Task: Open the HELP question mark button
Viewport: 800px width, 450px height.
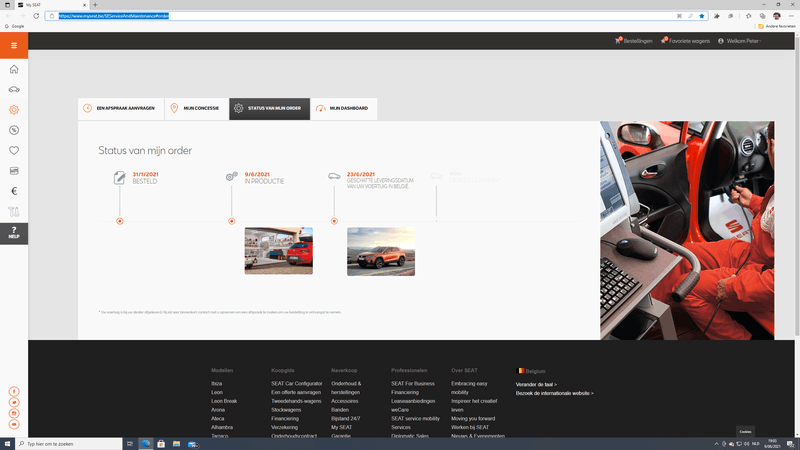Action: coord(14,233)
